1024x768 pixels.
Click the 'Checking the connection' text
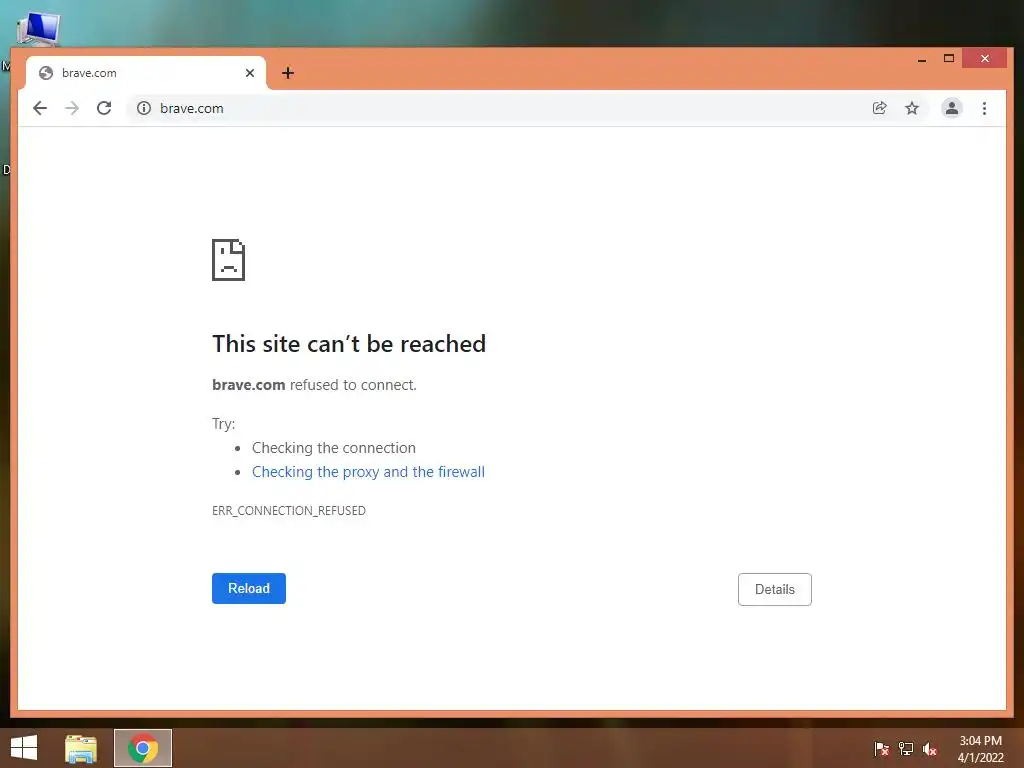(334, 448)
